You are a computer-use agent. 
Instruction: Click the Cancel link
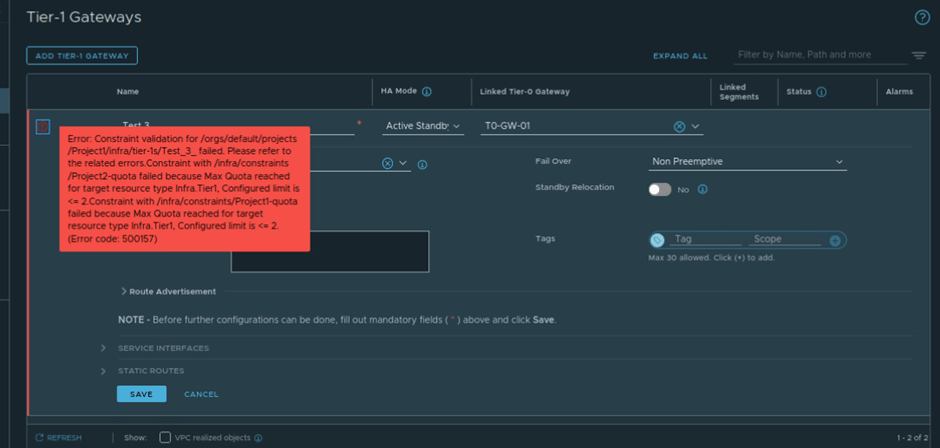201,394
